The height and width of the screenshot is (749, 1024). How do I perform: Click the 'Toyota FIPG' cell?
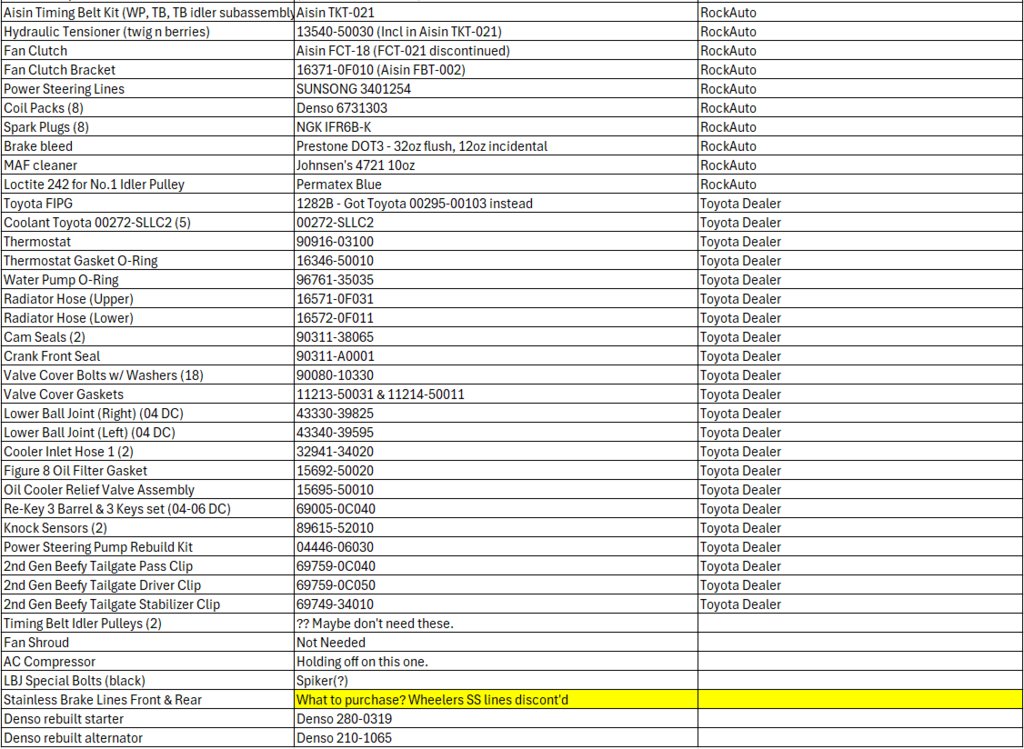point(148,203)
